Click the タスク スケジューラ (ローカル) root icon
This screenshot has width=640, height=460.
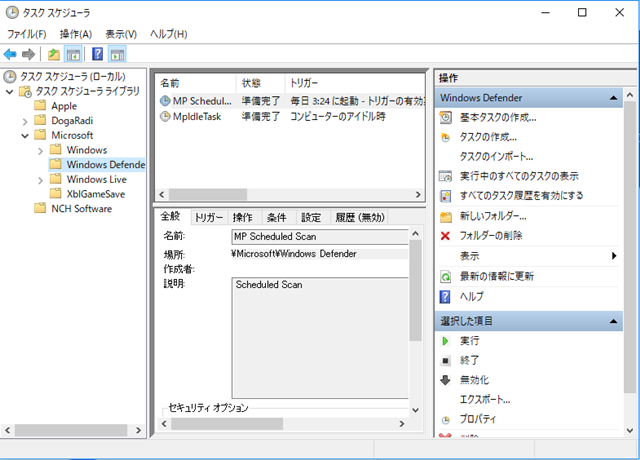pos(10,76)
